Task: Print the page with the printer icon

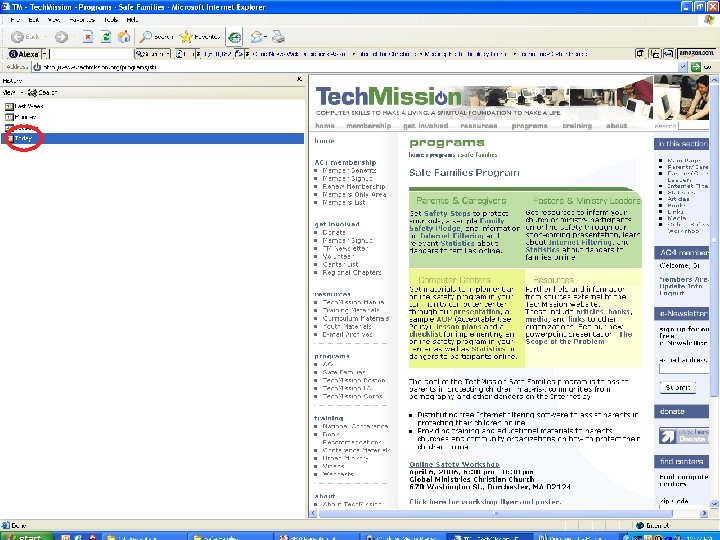Action: pos(278,37)
